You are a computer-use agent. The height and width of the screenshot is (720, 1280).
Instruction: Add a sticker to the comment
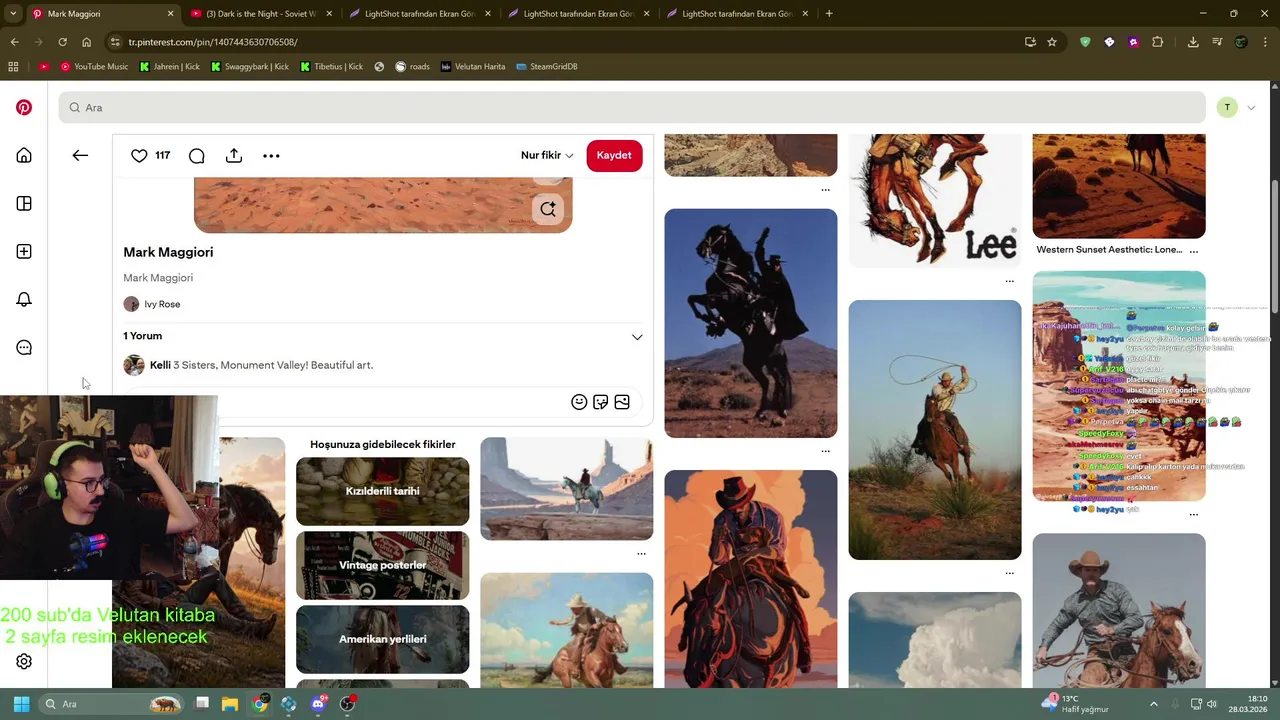[600, 402]
